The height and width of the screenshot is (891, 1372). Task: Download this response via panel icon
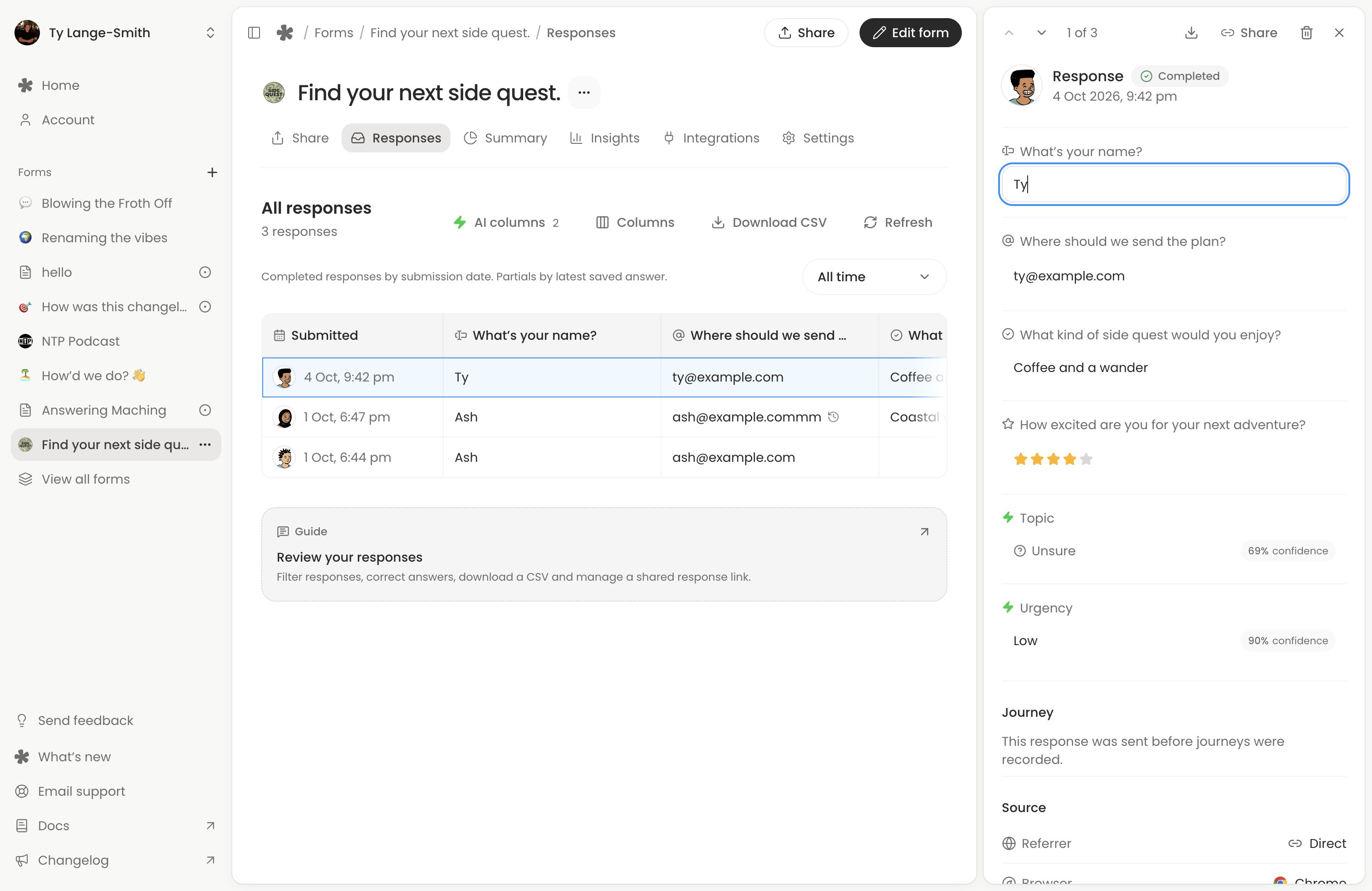click(1191, 33)
